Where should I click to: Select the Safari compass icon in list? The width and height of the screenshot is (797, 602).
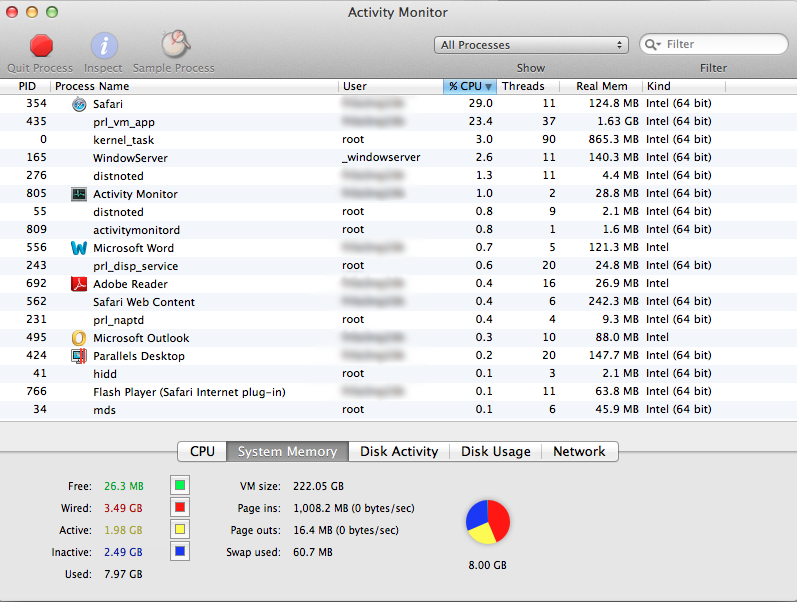click(x=79, y=104)
